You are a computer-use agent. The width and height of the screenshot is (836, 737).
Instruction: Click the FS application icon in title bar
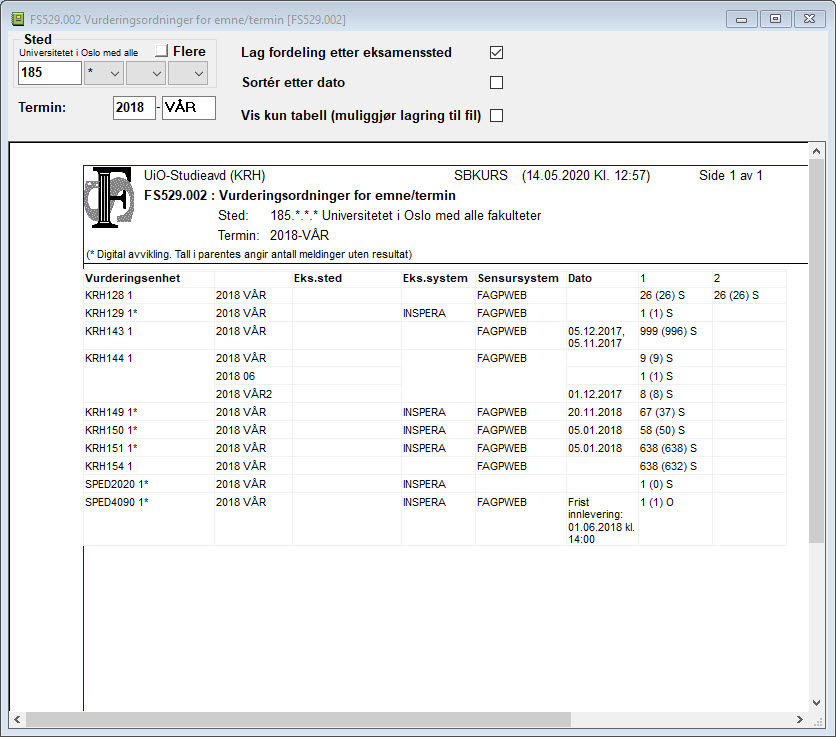pyautogui.click(x=18, y=20)
